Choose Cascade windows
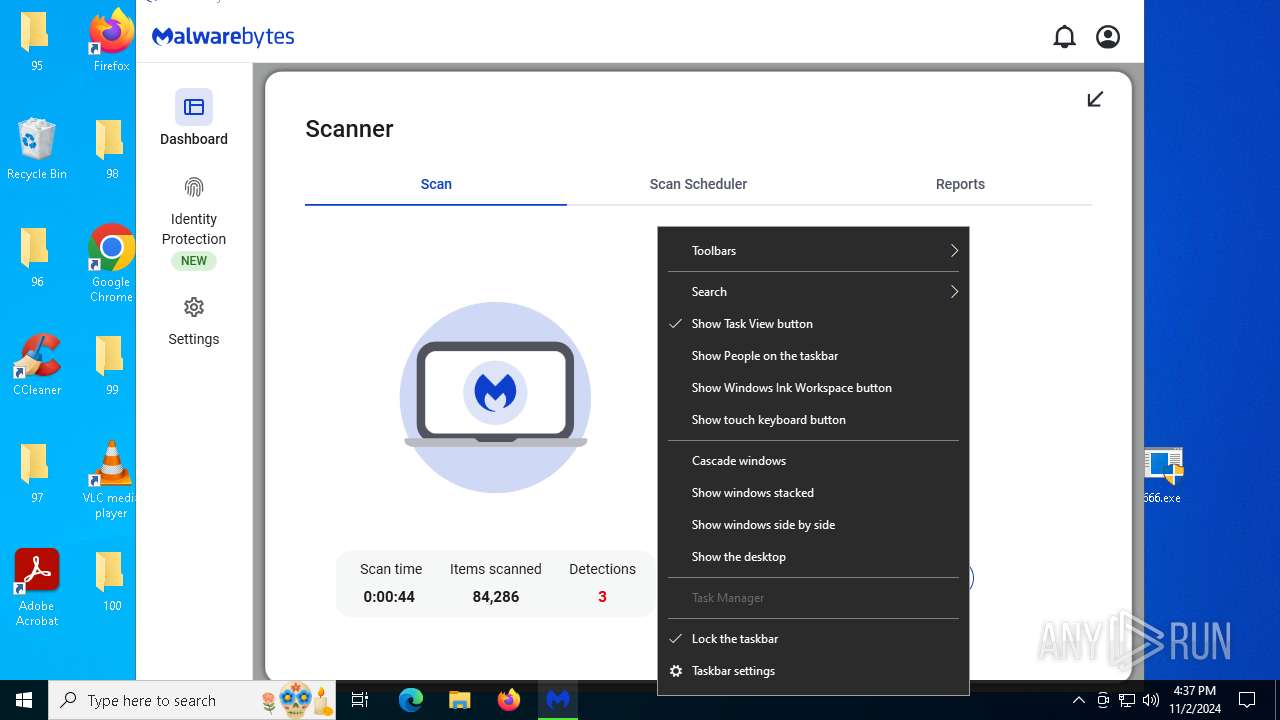1280x720 pixels. [813, 461]
